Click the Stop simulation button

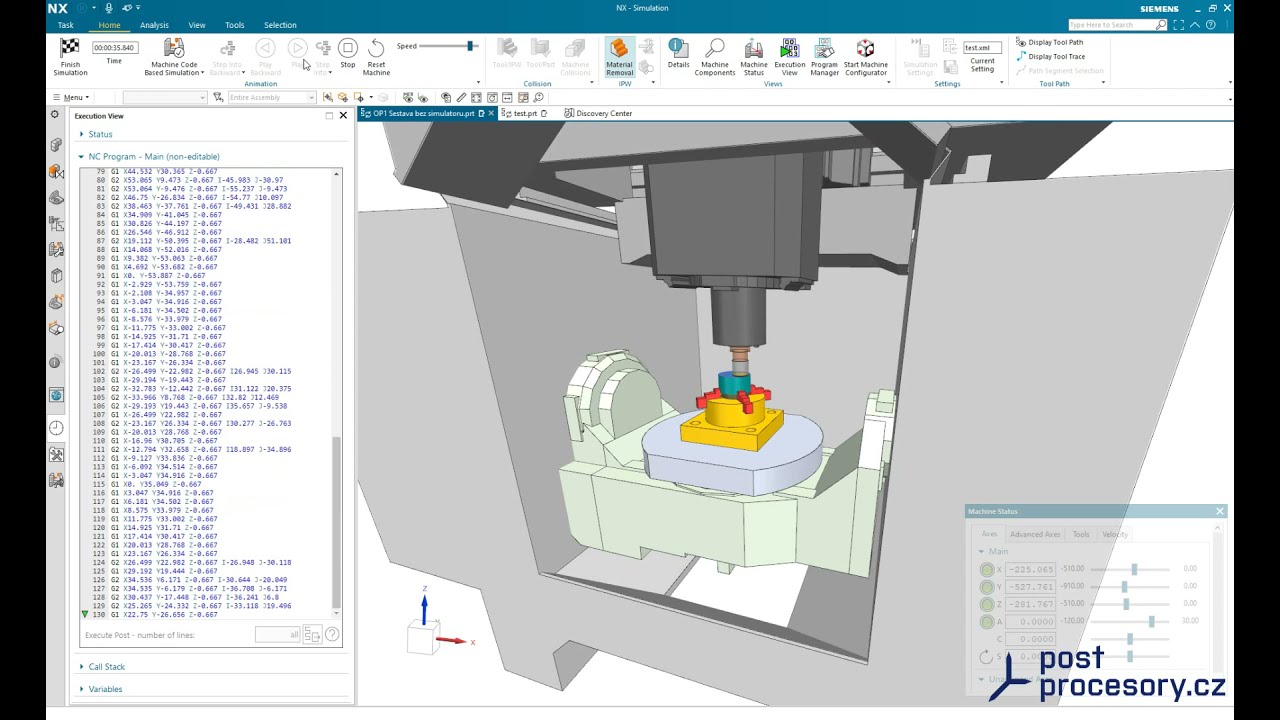pos(347,48)
